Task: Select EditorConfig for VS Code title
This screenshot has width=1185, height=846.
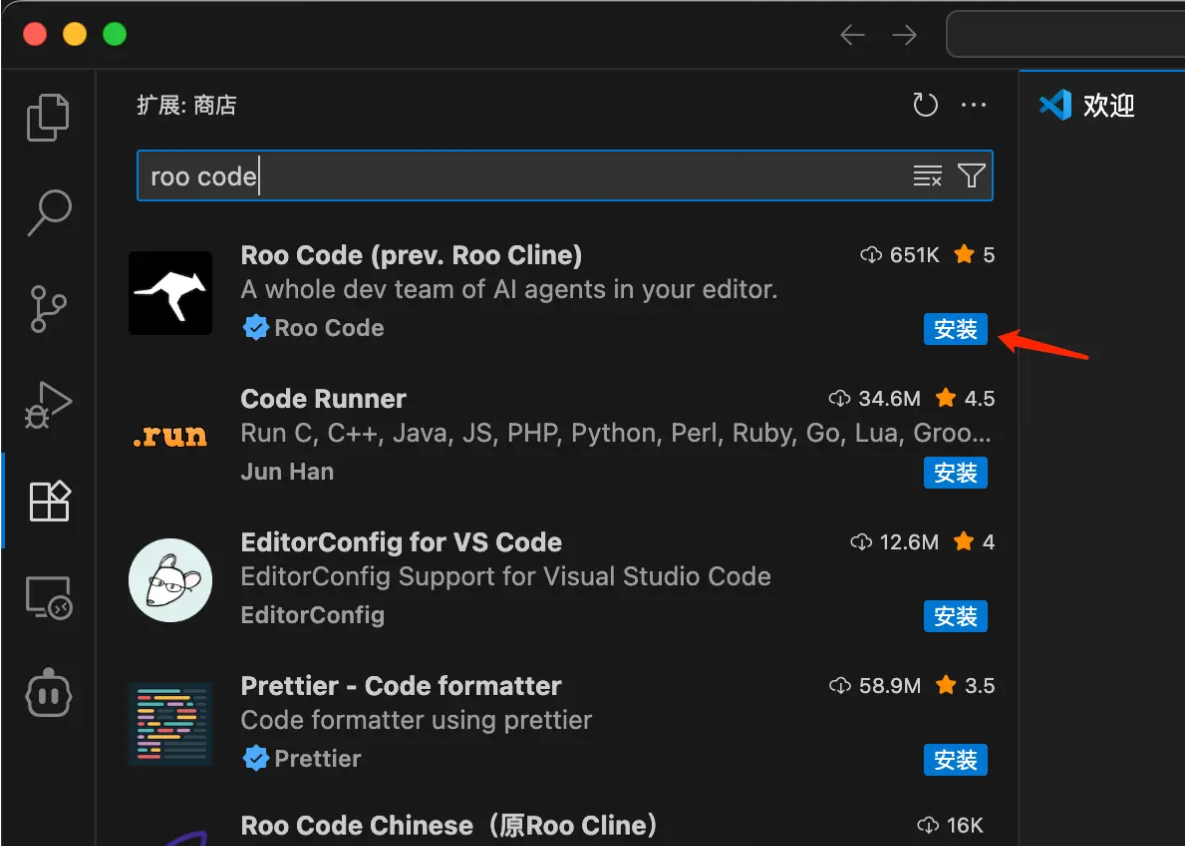Action: click(401, 542)
